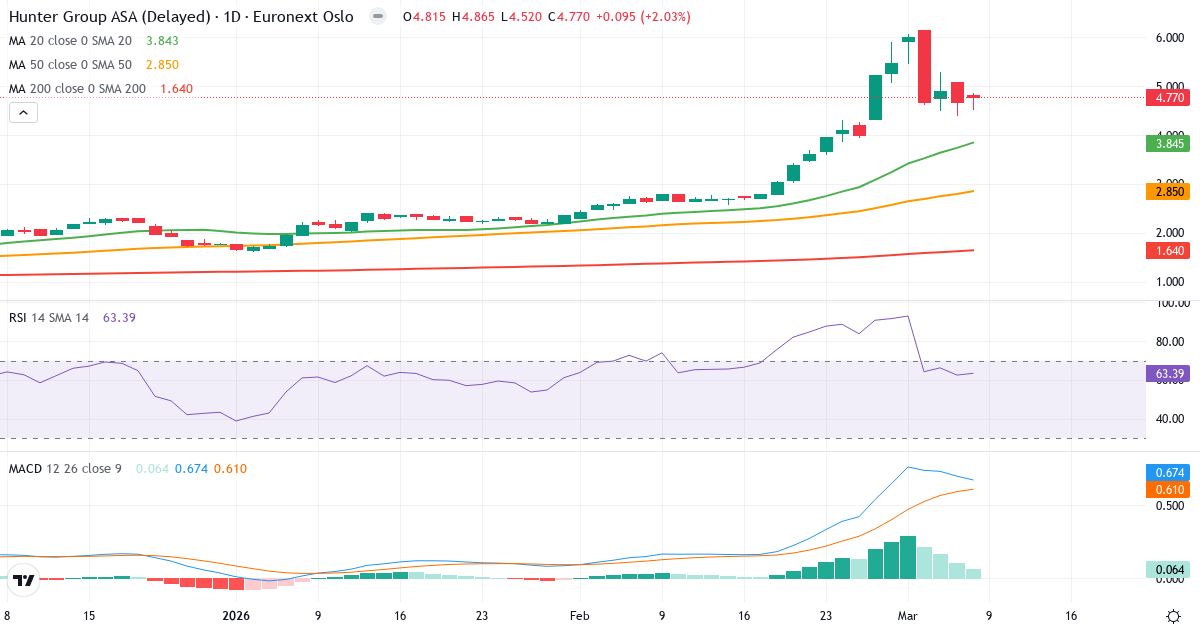
Task: Click the current price label 4.770
Action: (1165, 97)
